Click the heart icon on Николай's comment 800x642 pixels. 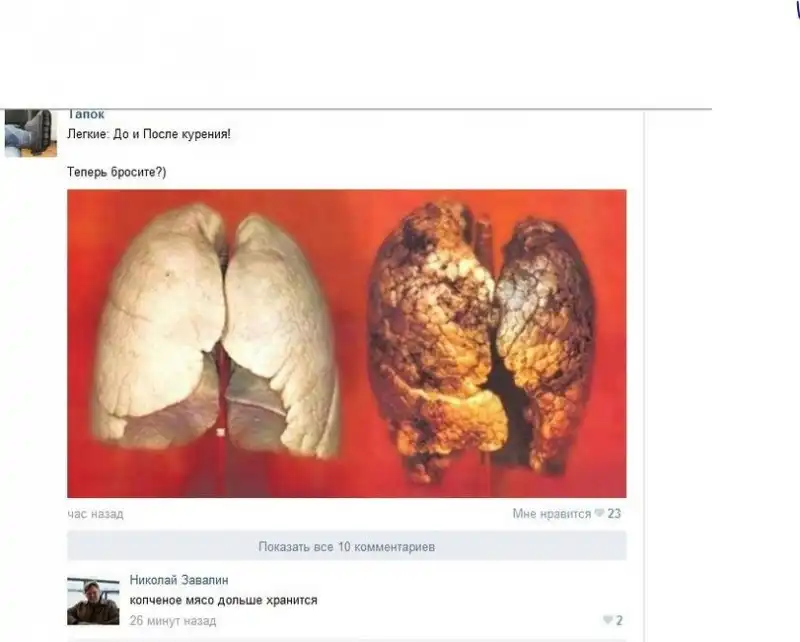point(608,620)
